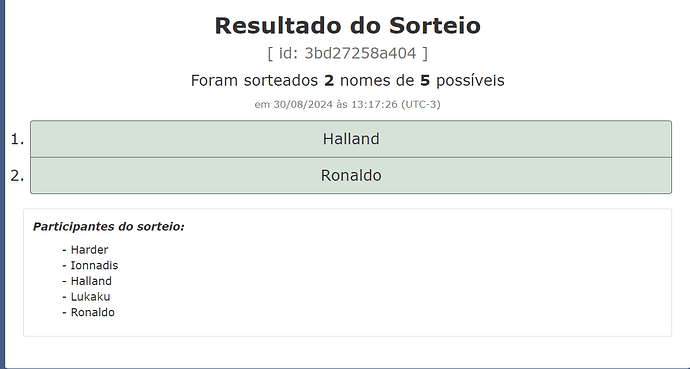Screen dimensions: 690x369
Task: Click the bold number 2 in summary
Action: click(x=329, y=81)
